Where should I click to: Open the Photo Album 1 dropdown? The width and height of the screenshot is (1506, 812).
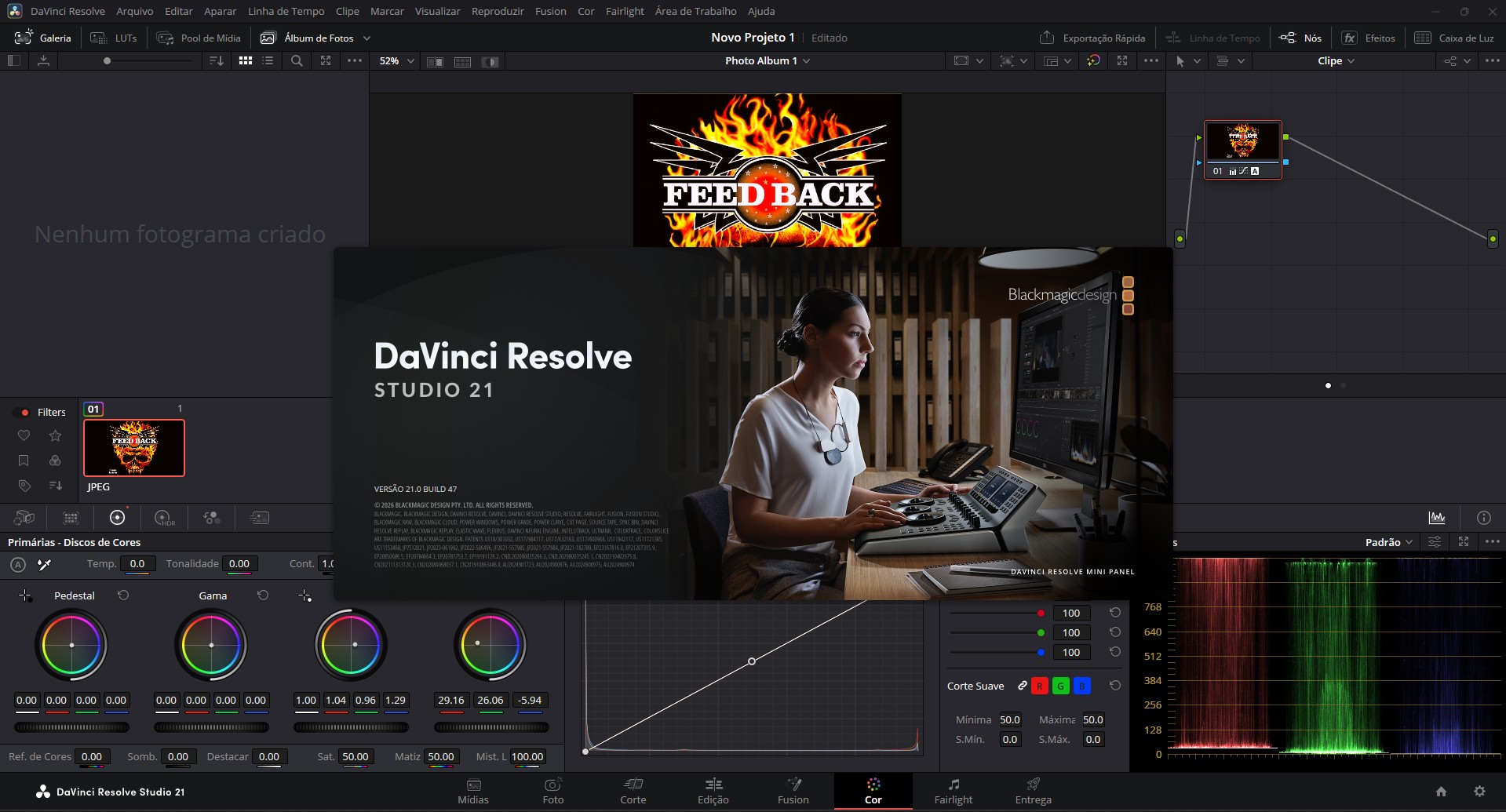[x=768, y=60]
